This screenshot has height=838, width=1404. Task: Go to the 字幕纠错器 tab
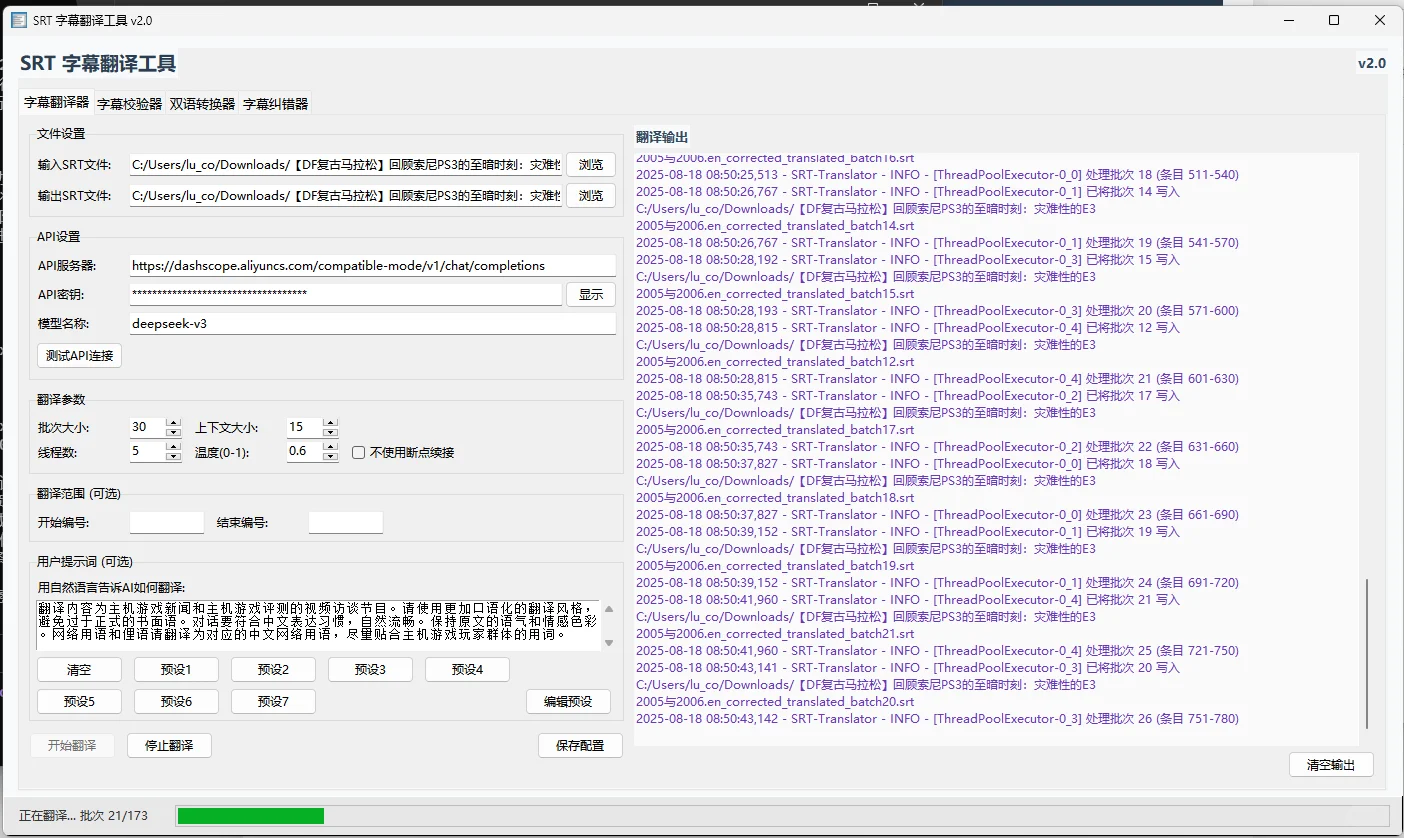[x=275, y=103]
